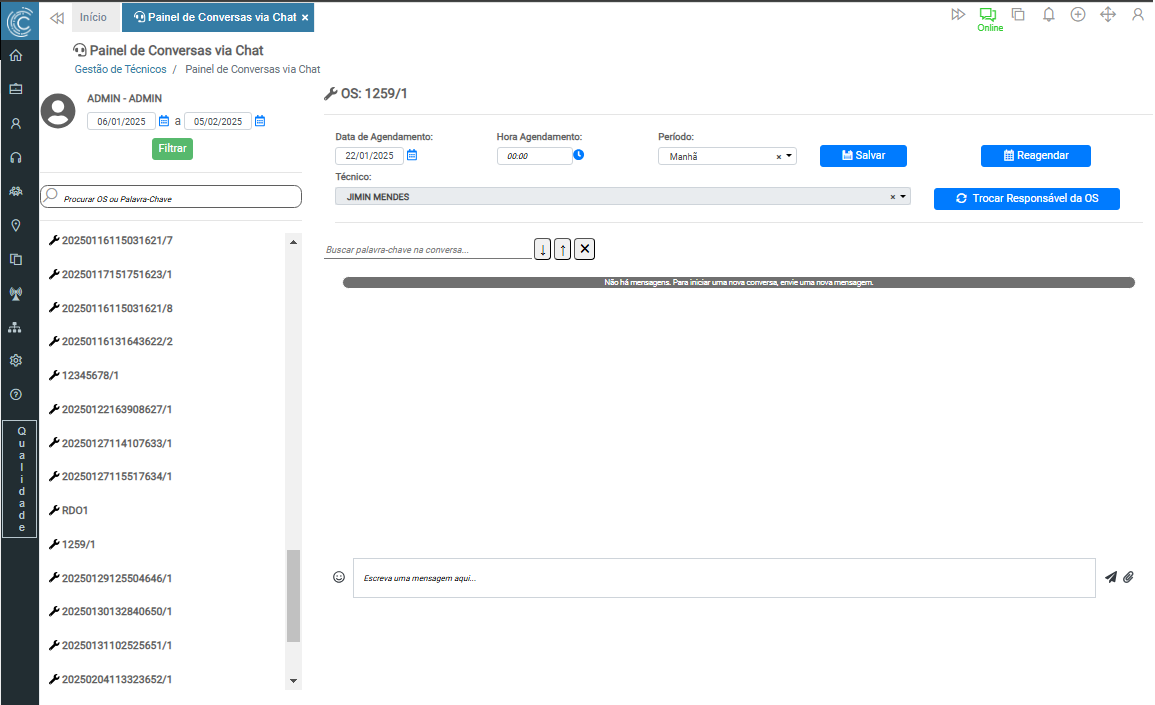Image resolution: width=1155 pixels, height=705 pixels.
Task: Click the paperclip attachment icon
Action: pos(1128,577)
